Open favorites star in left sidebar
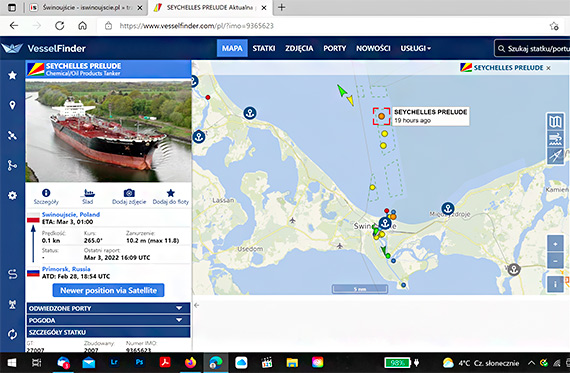Viewport: 570px width, 373px height. point(12,75)
